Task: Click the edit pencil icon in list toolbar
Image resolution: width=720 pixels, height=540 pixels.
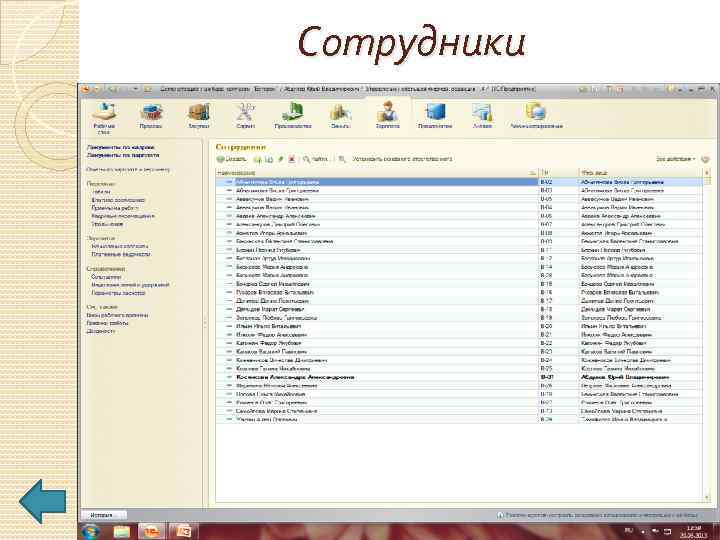Action: 280,159
